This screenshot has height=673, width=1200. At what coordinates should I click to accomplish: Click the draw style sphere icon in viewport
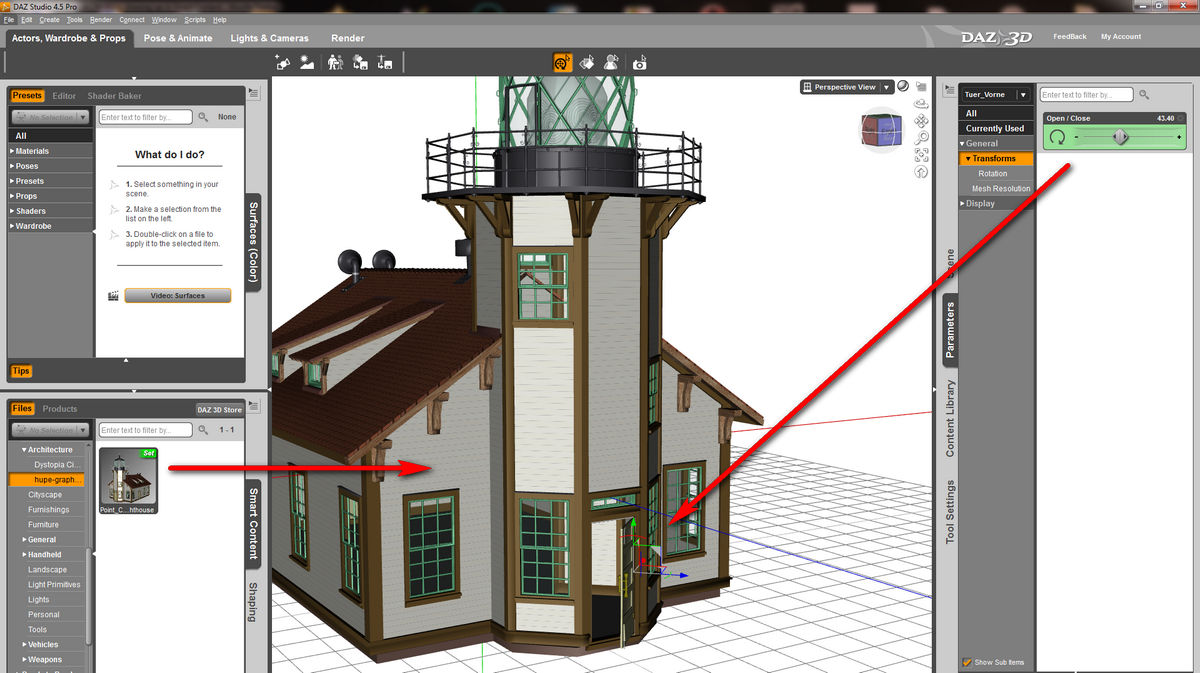tap(903, 87)
